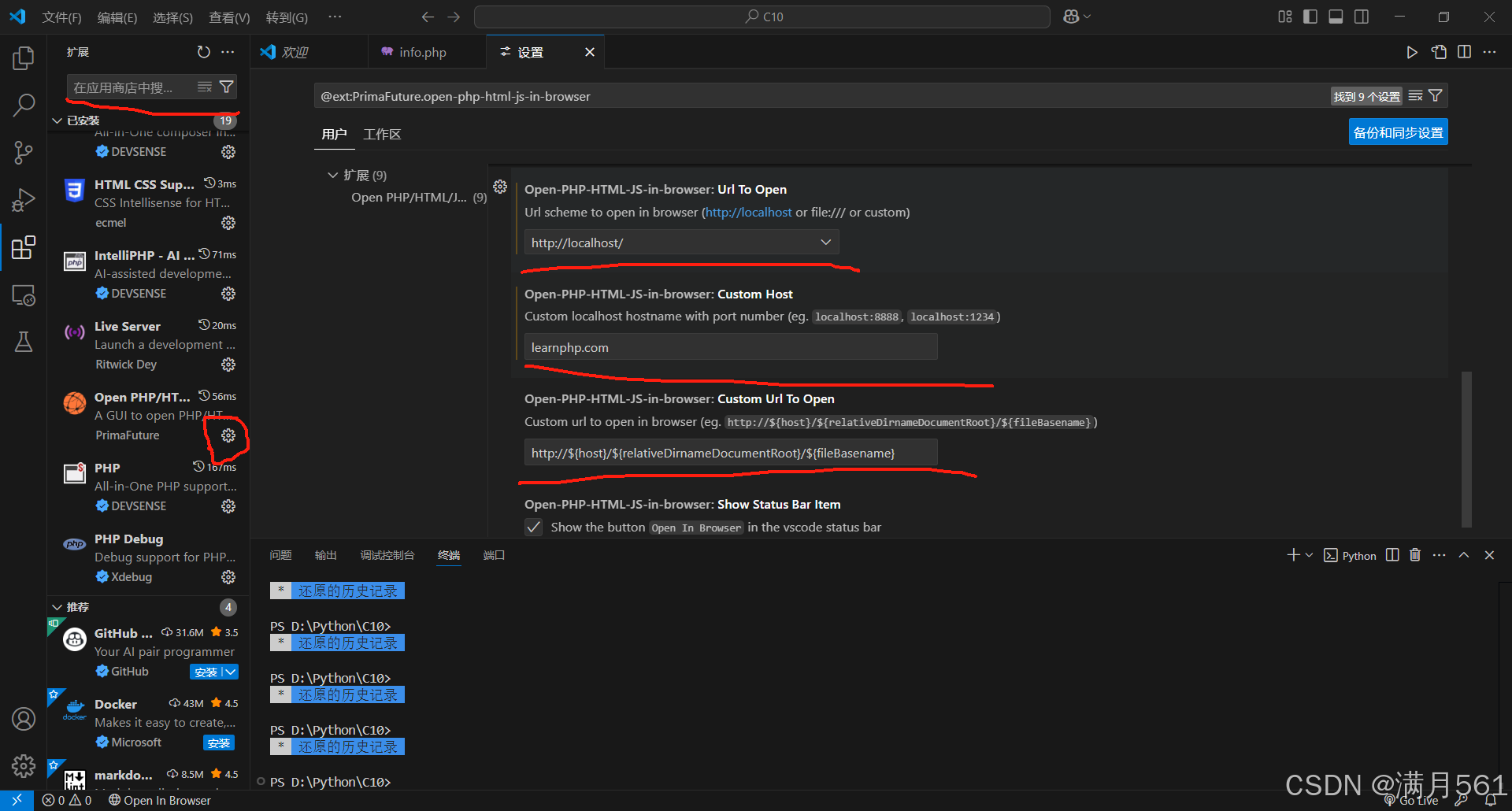This screenshot has width=1512, height=811.
Task: Switch to Workspace settings tab
Action: (x=382, y=135)
